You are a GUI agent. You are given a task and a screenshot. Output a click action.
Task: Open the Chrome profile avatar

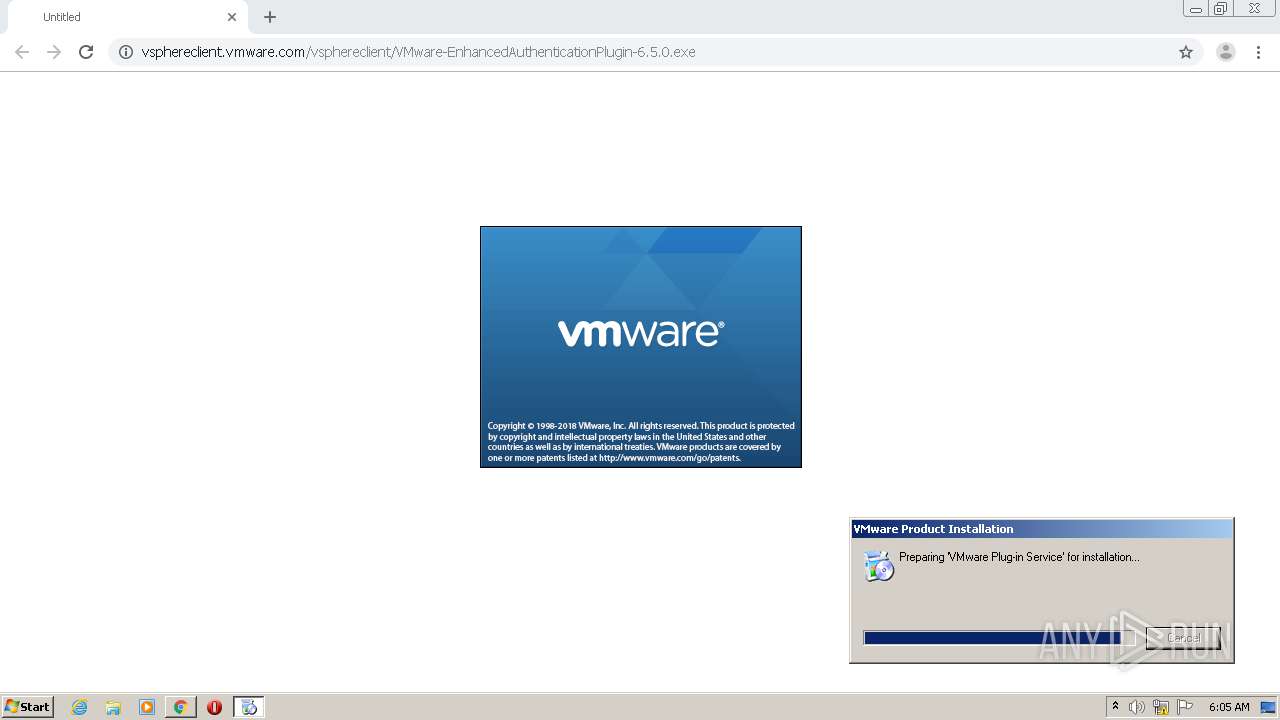pos(1226,52)
